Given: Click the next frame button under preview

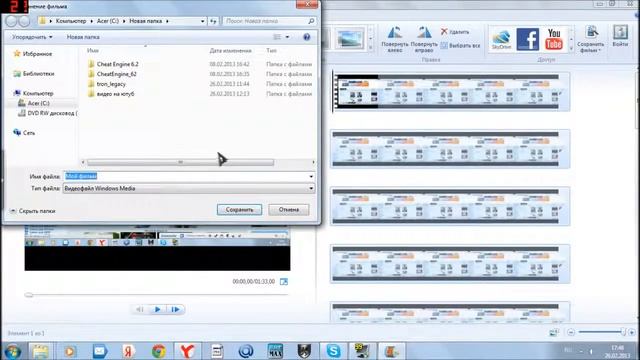Looking at the screenshot, I should point(176,309).
